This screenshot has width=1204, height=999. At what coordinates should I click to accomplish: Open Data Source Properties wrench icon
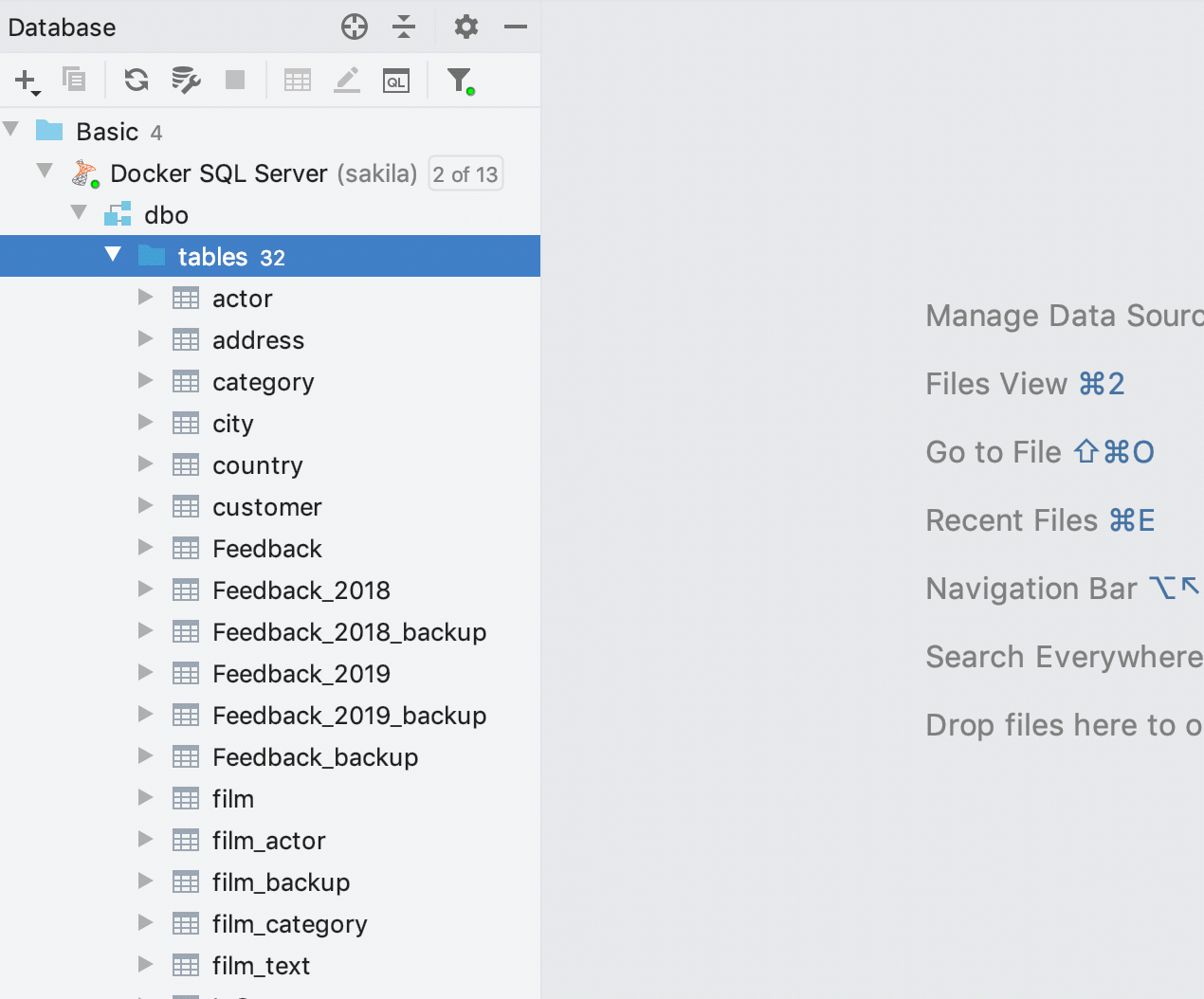[186, 80]
